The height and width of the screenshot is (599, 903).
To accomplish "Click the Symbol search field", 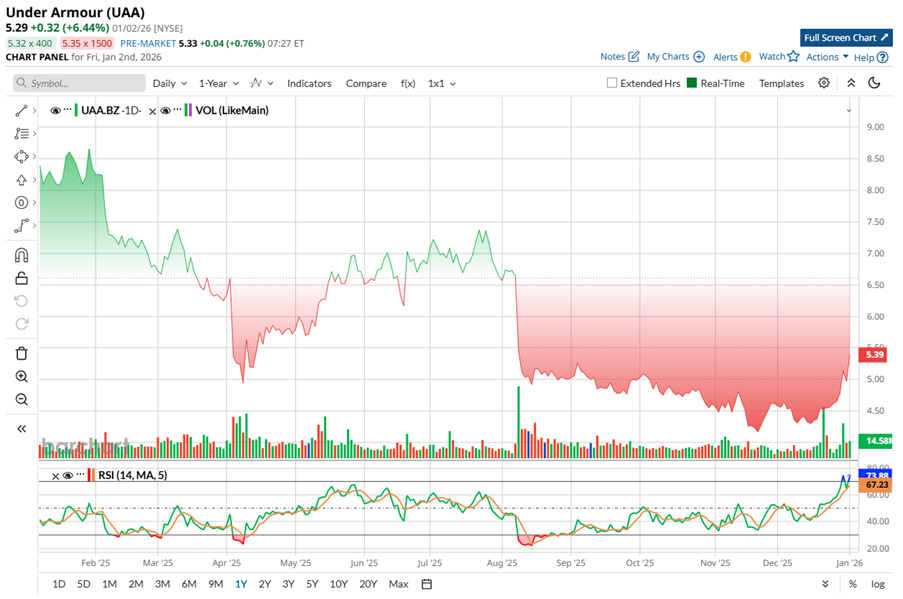I will (x=79, y=83).
